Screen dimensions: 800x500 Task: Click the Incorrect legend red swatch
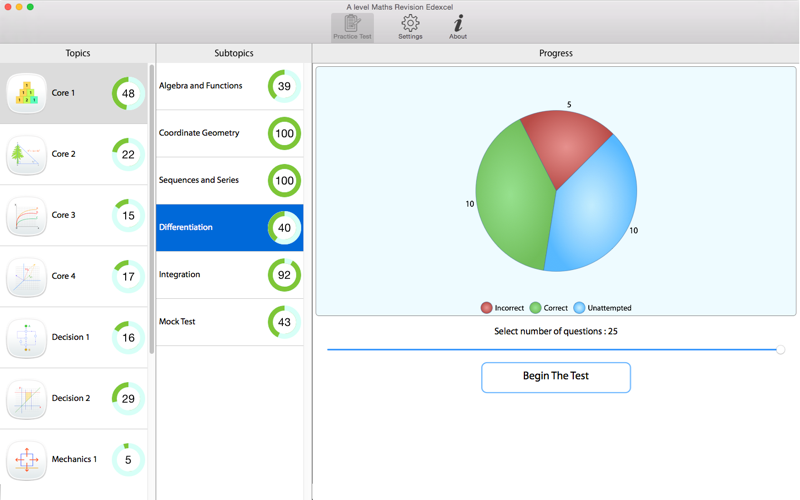coord(486,308)
